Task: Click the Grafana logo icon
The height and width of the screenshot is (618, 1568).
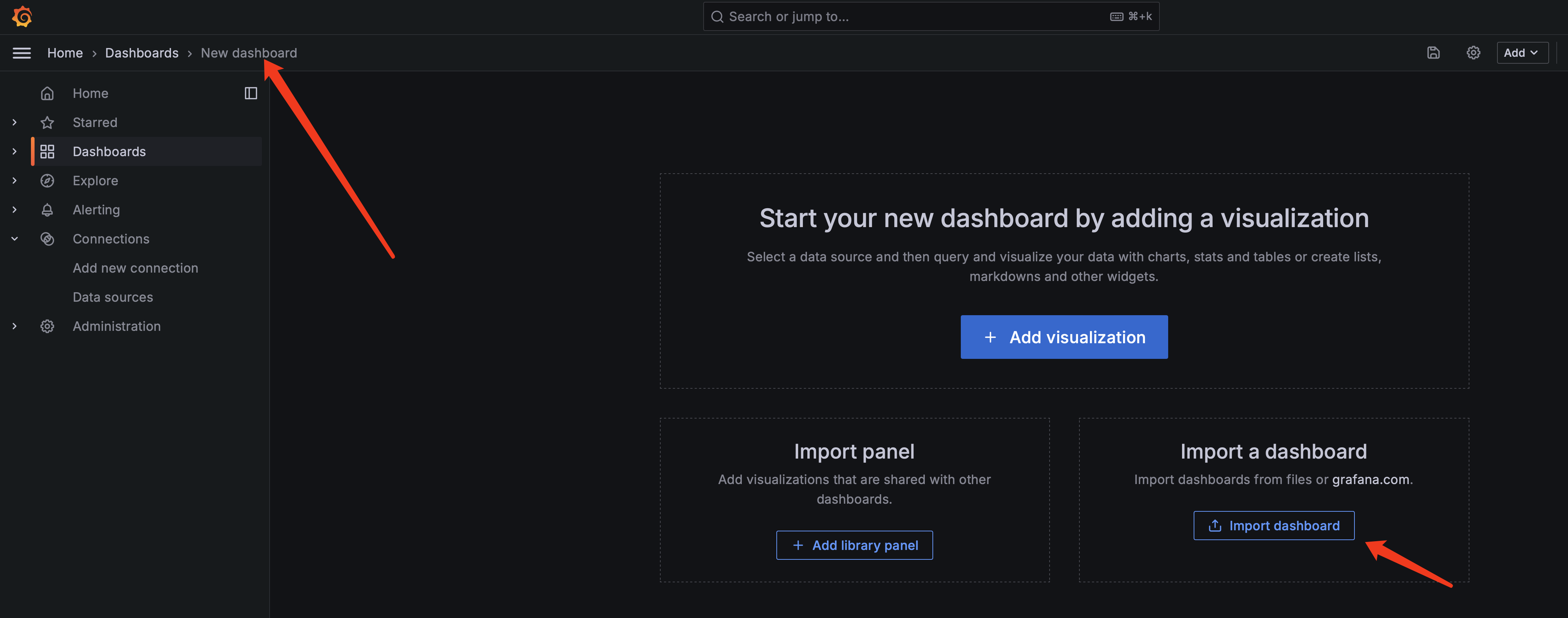Action: coord(22,16)
